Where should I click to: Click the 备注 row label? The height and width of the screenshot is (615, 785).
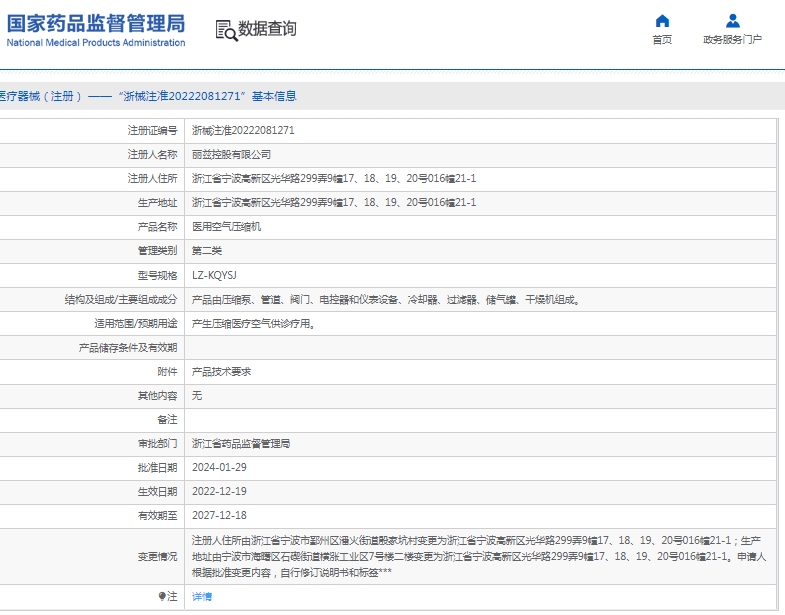coord(167,419)
